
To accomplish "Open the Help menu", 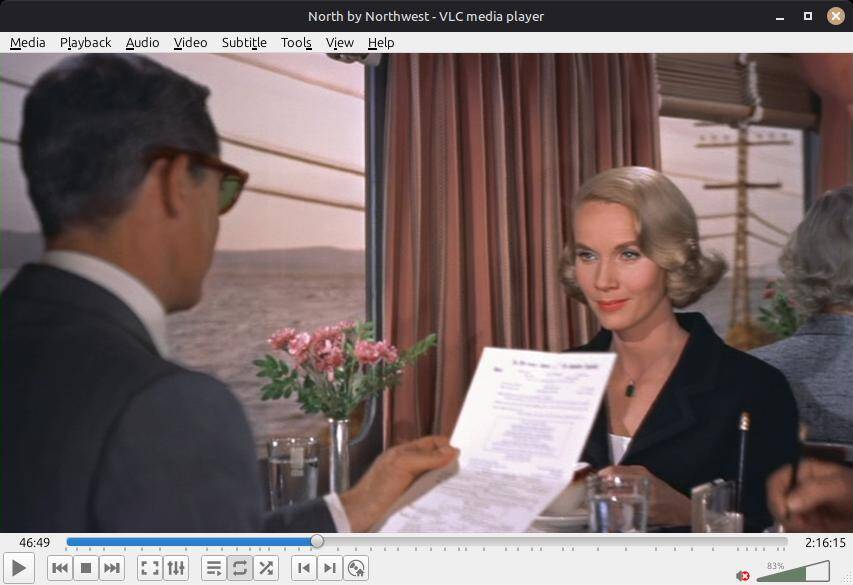I will tap(381, 42).
